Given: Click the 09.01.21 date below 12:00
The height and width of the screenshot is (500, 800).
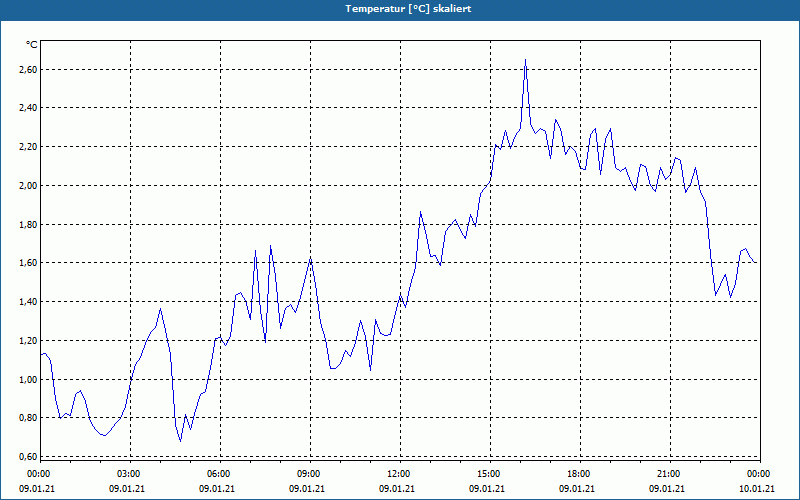Looking at the screenshot, I should (396, 488).
